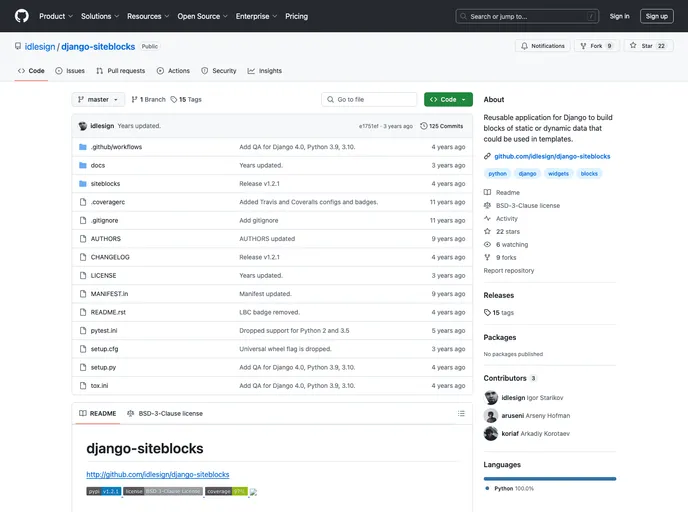Viewport: 688px width, 512px height.
Task: Click the docs folder icon
Action: tap(82, 165)
